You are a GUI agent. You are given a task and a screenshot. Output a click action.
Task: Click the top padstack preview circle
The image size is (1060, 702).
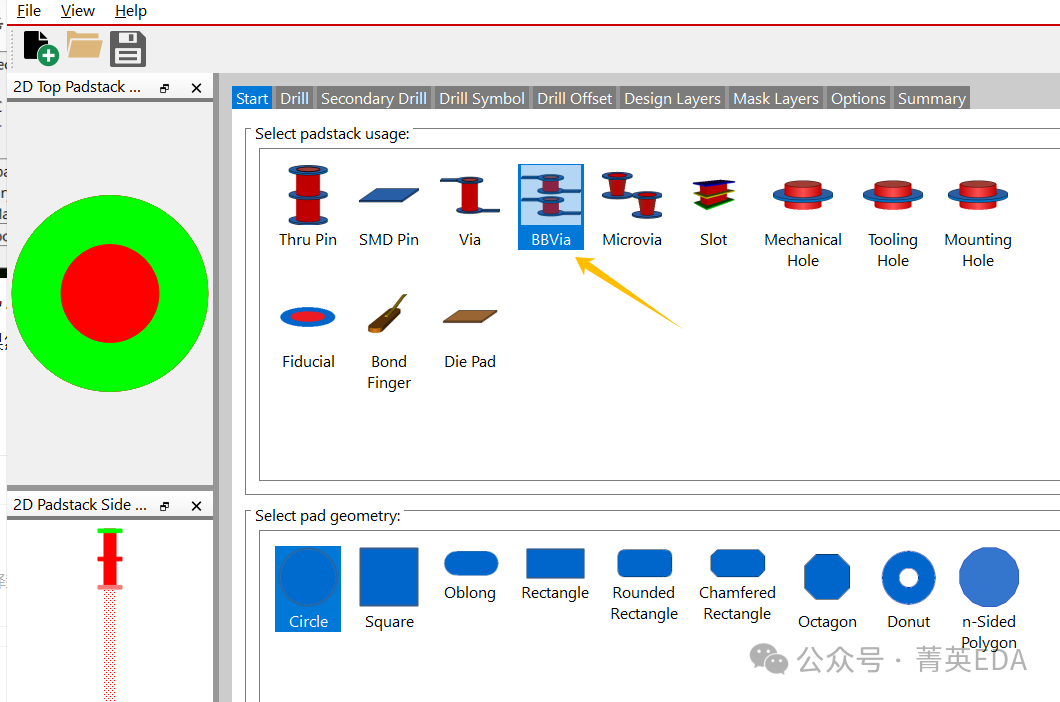point(110,294)
